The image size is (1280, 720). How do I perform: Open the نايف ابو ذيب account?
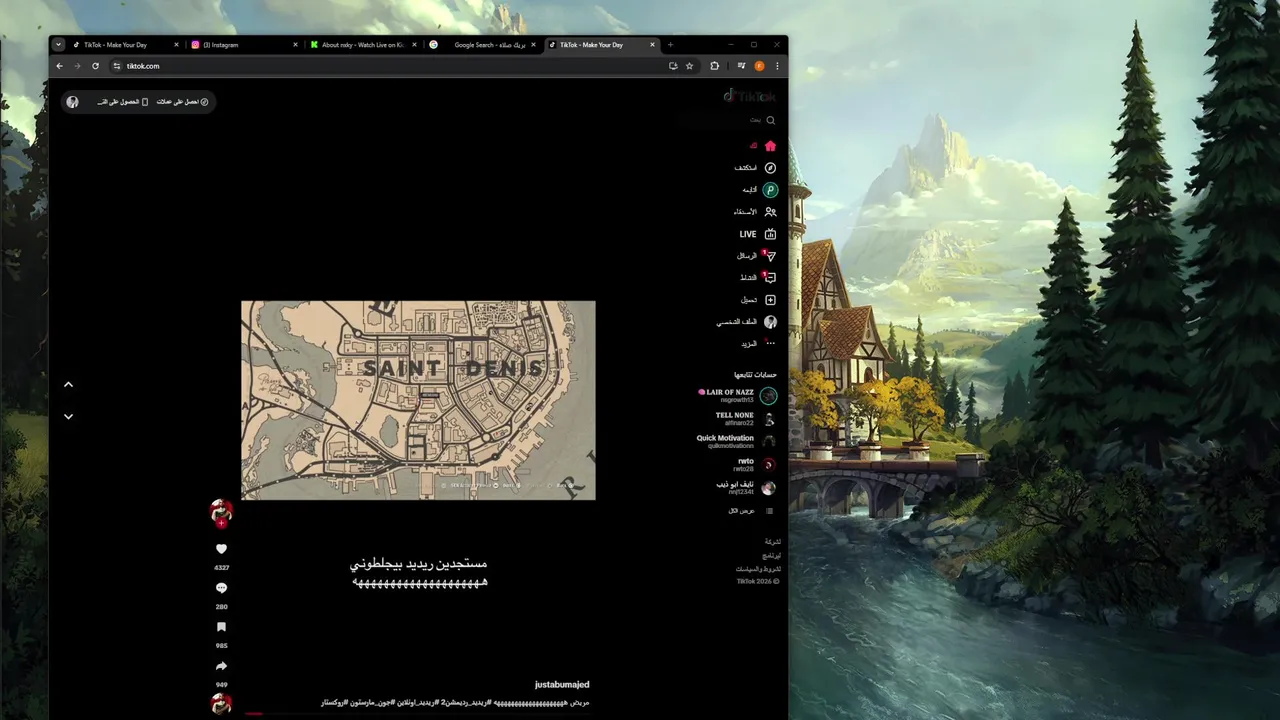746,488
